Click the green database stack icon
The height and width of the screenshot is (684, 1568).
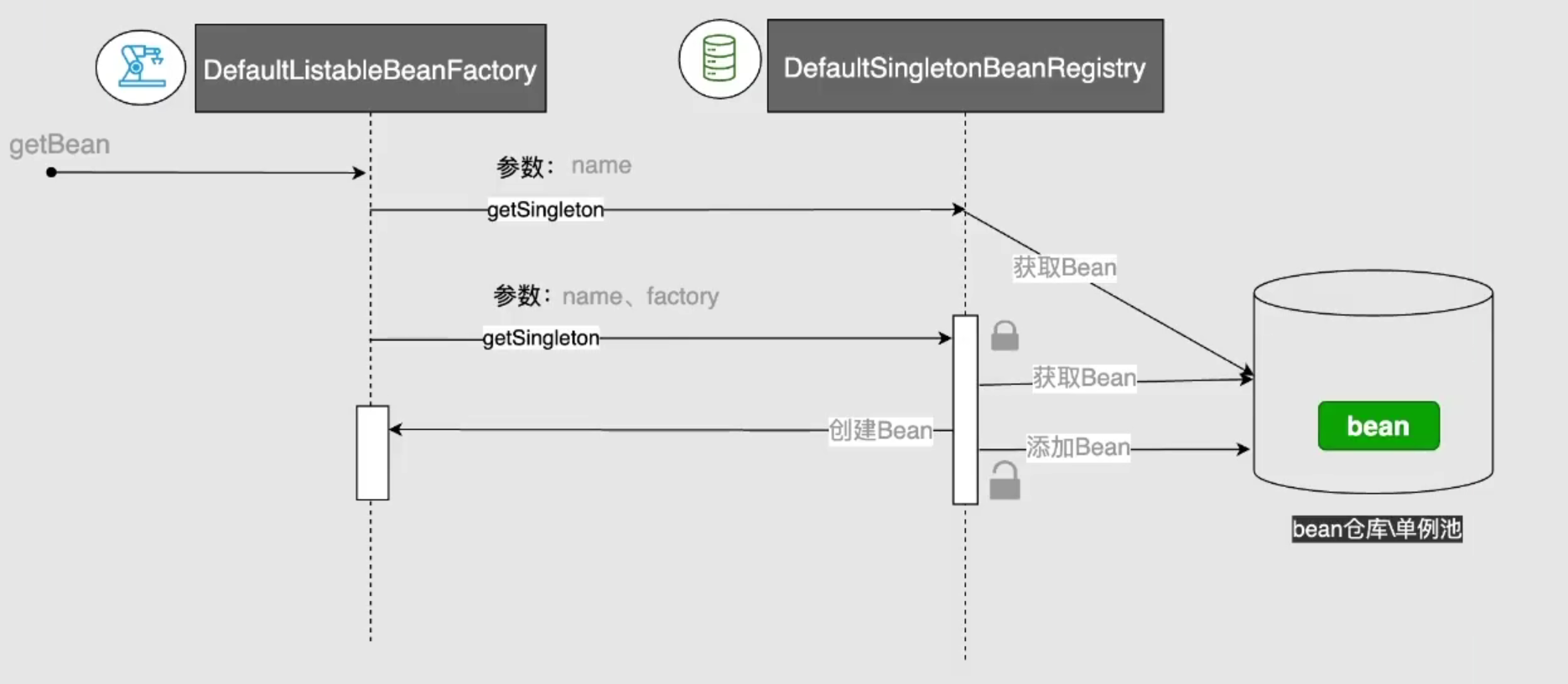[x=719, y=60]
